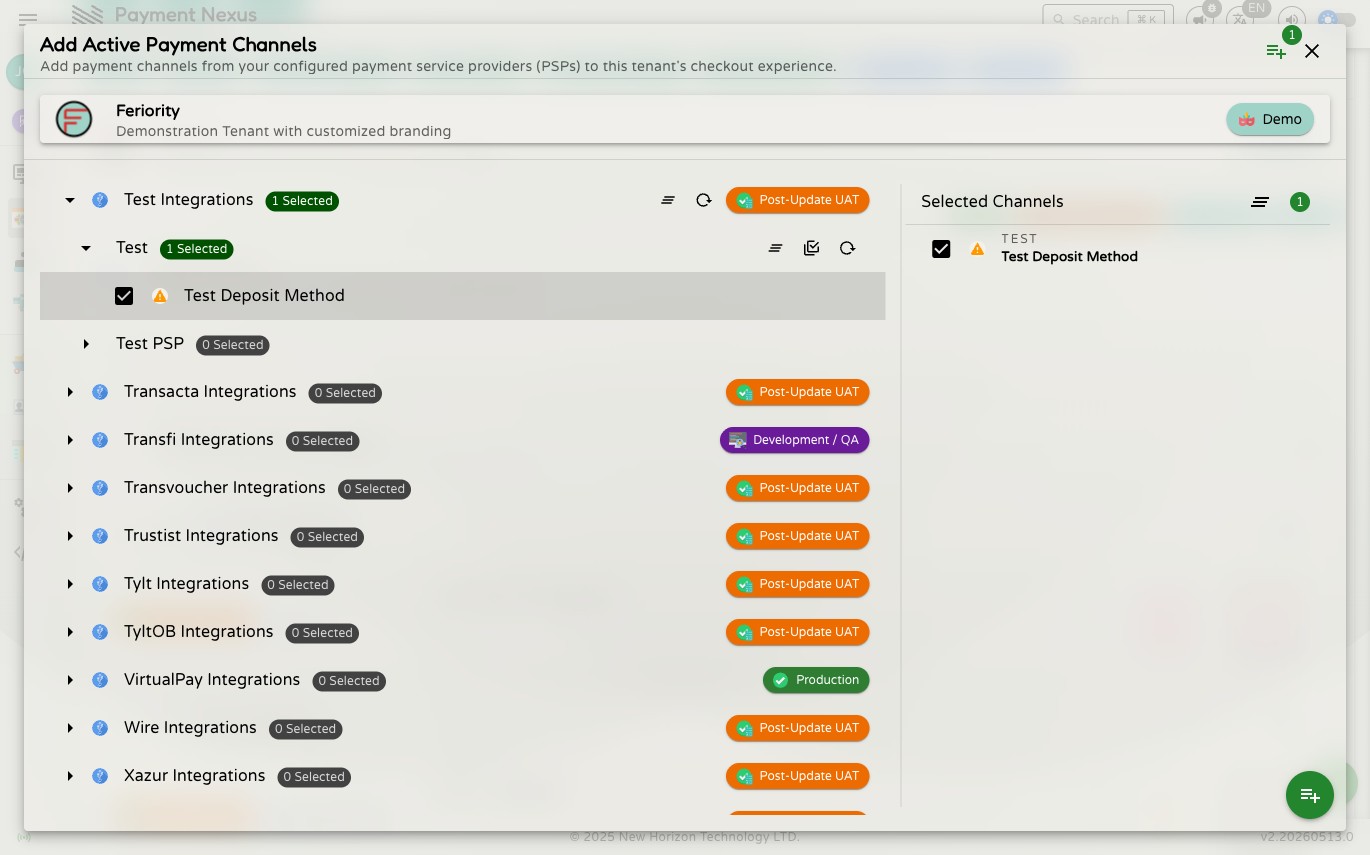Click the help icon beside Wire Integrations

click(x=100, y=728)
